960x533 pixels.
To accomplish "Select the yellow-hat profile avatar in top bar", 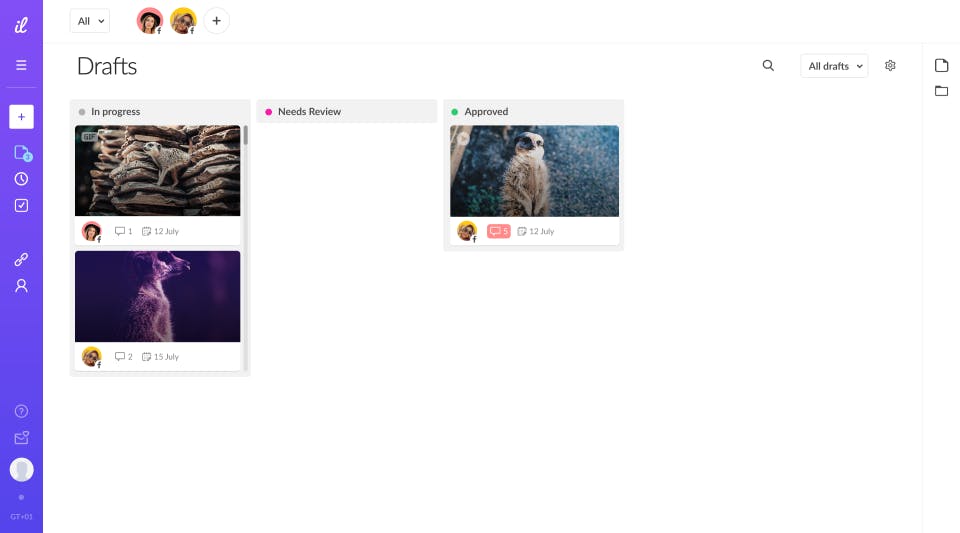I will [183, 21].
